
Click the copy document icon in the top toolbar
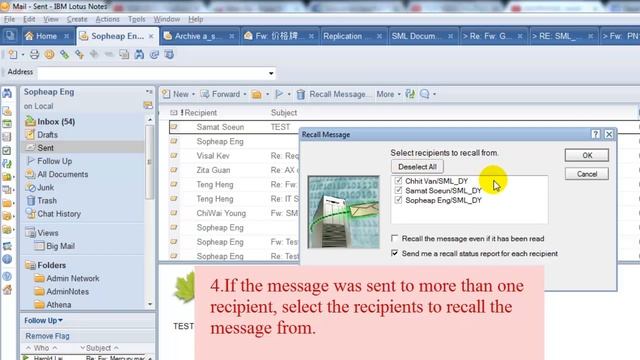[x=124, y=54]
